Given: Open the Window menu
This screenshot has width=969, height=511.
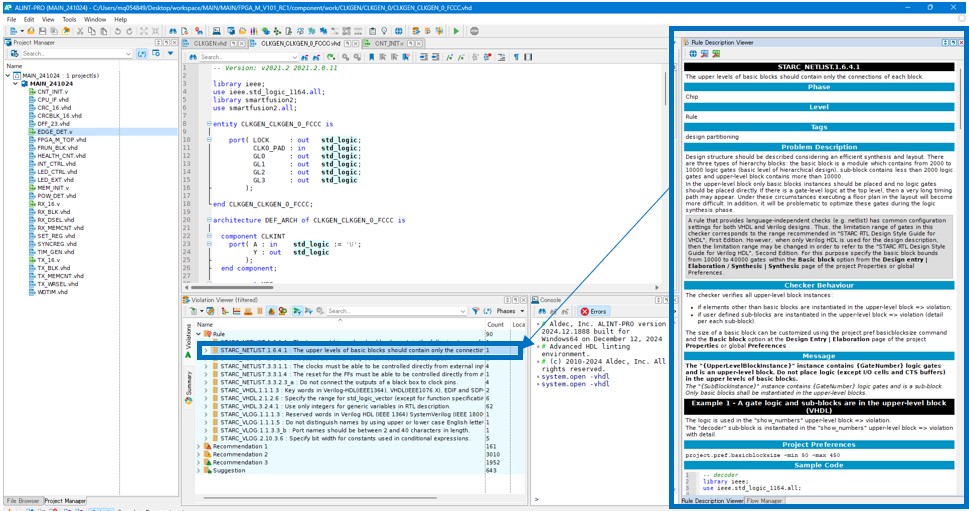Looking at the screenshot, I should click(x=95, y=19).
